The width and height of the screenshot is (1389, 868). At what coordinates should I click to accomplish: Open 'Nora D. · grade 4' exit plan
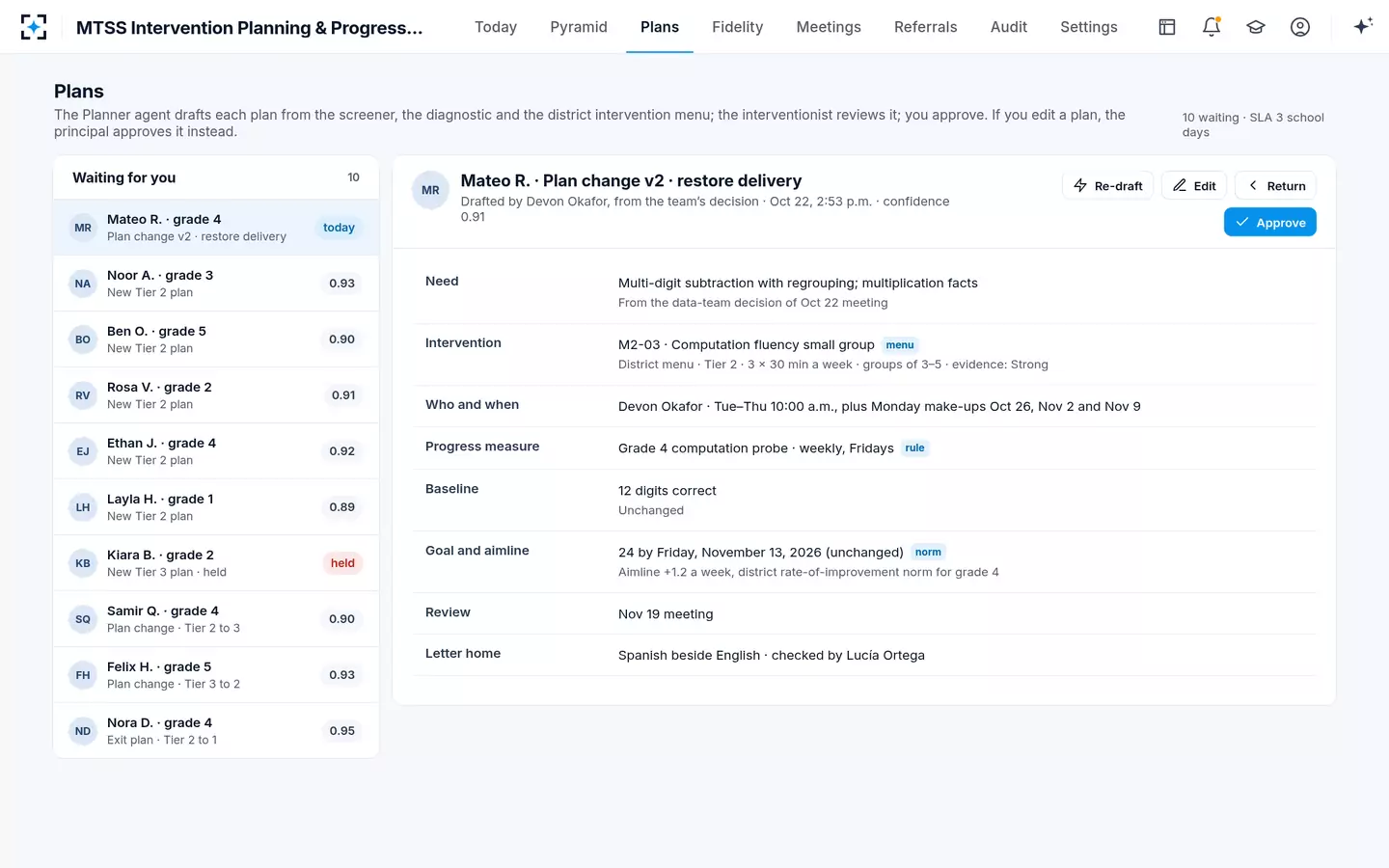pos(216,731)
